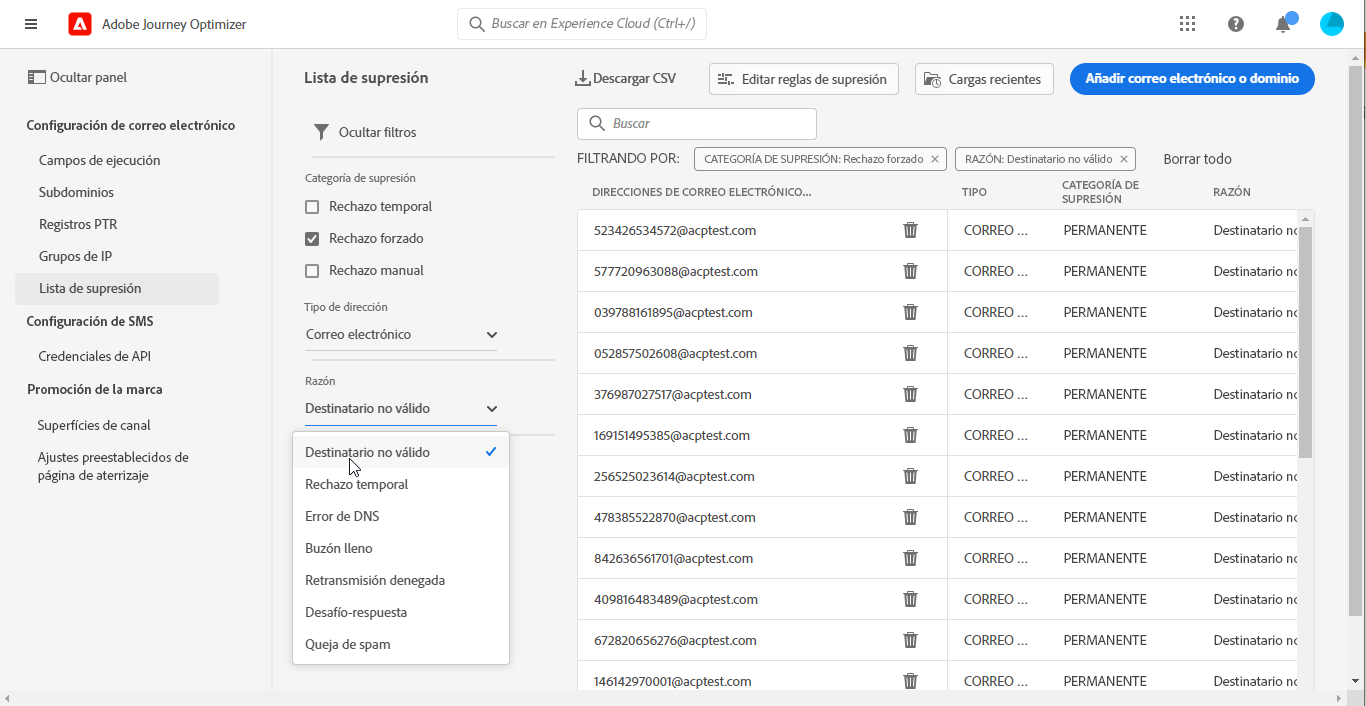The width and height of the screenshot is (1366, 706).
Task: Open Registros PTR
Action: tap(78, 224)
